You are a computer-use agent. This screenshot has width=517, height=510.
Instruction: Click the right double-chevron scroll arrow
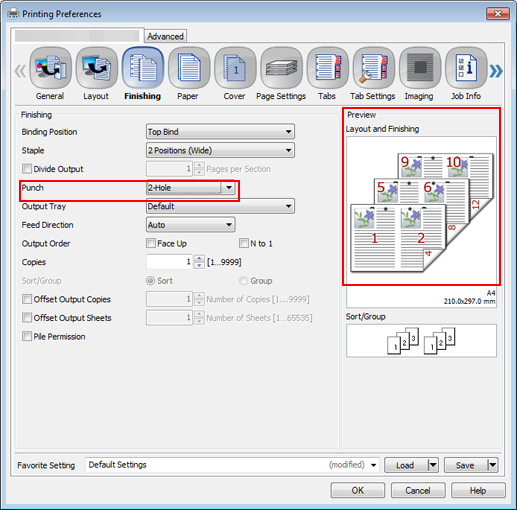coord(496,71)
